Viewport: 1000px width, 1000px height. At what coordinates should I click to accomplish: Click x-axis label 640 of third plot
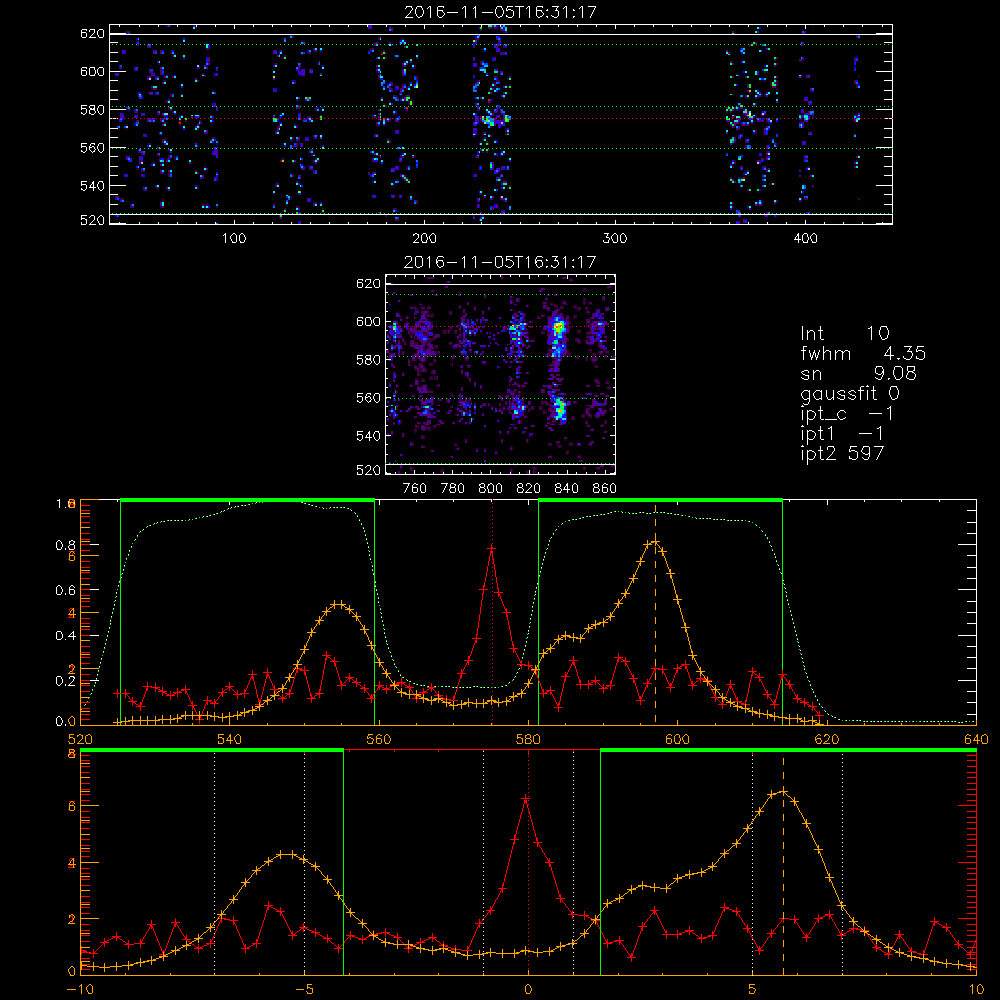pyautogui.click(x=976, y=740)
